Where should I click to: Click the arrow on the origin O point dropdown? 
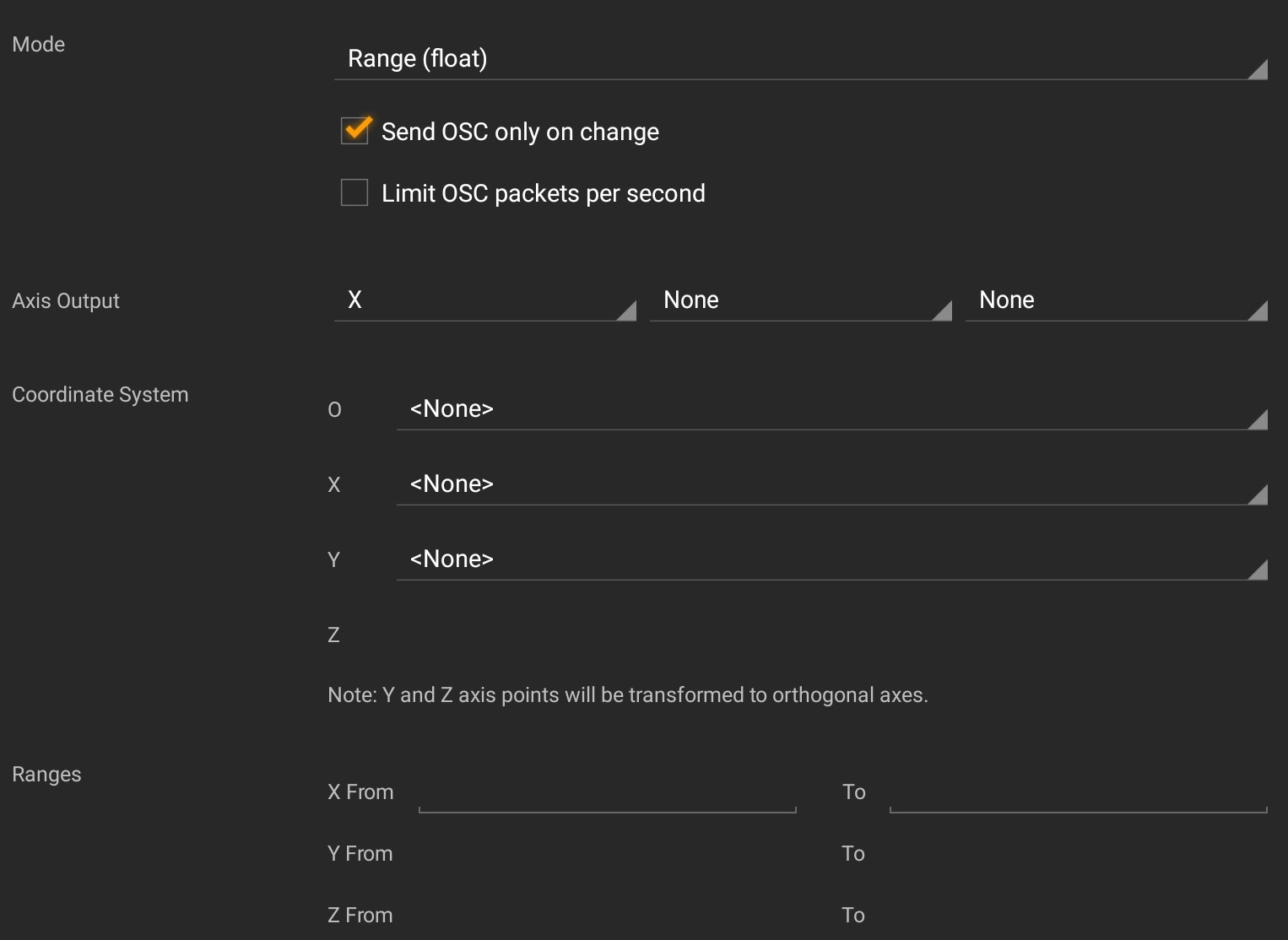tap(1258, 419)
